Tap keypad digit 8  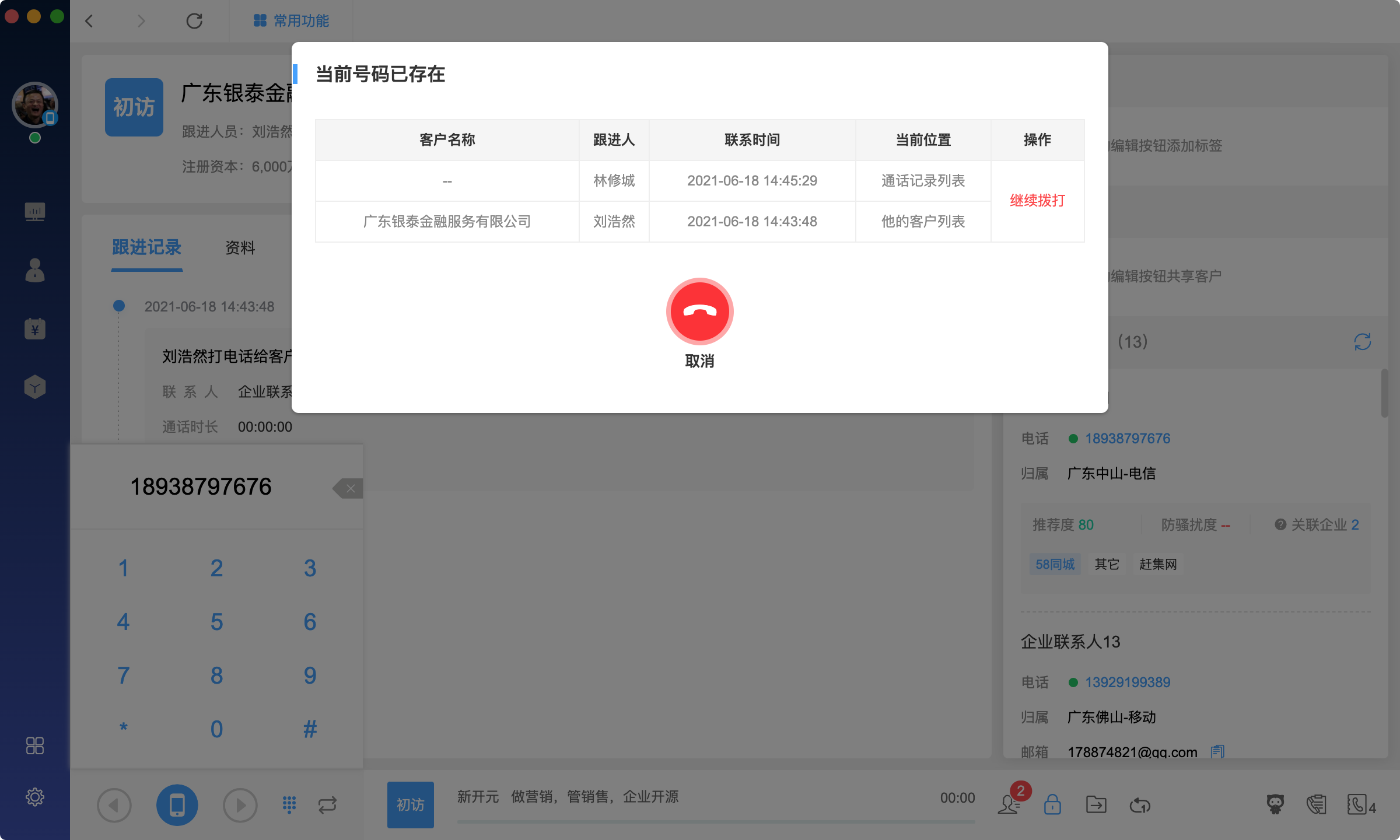pos(216,675)
